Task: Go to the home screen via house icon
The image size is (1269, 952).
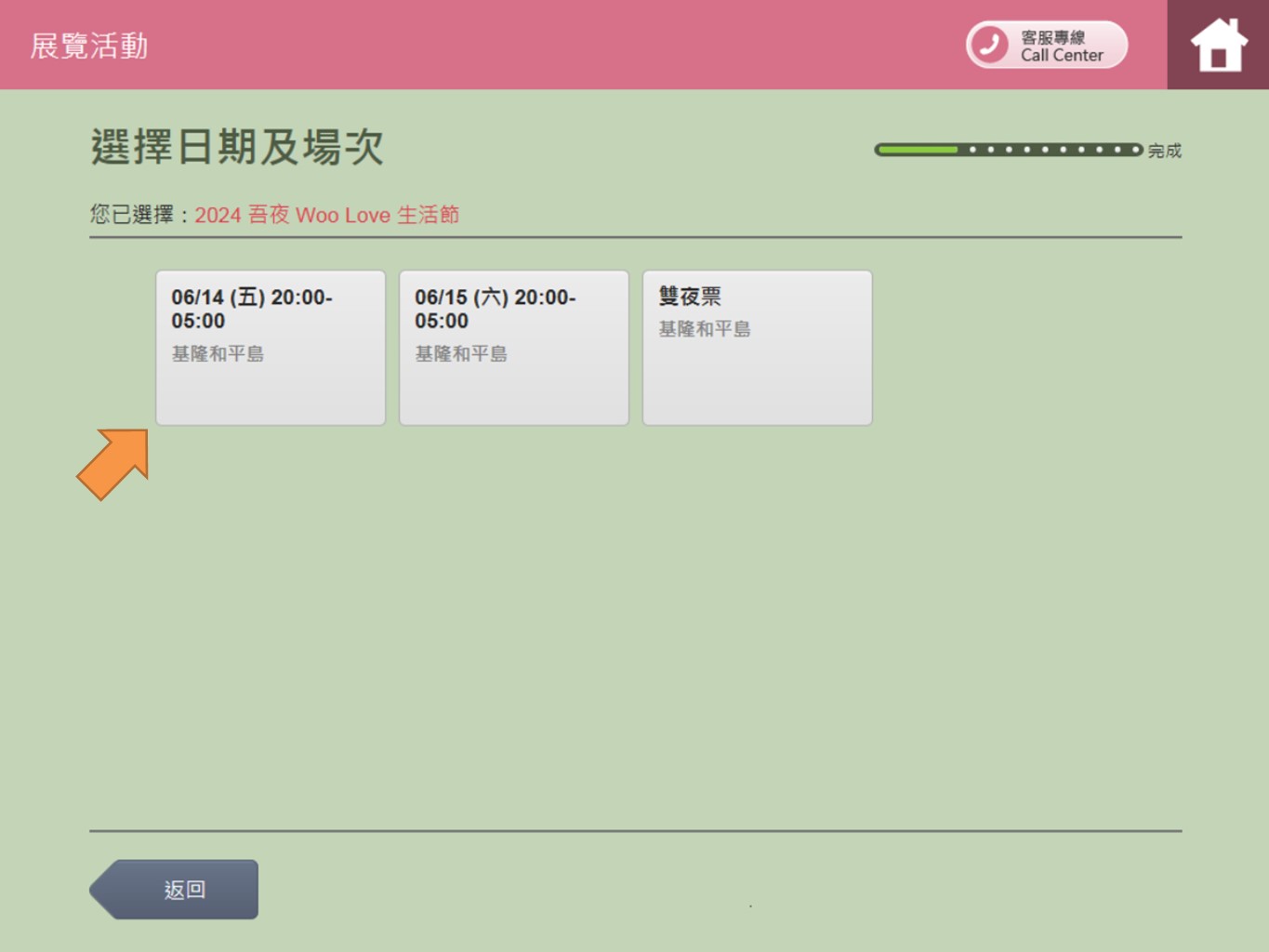Action: [x=1218, y=45]
